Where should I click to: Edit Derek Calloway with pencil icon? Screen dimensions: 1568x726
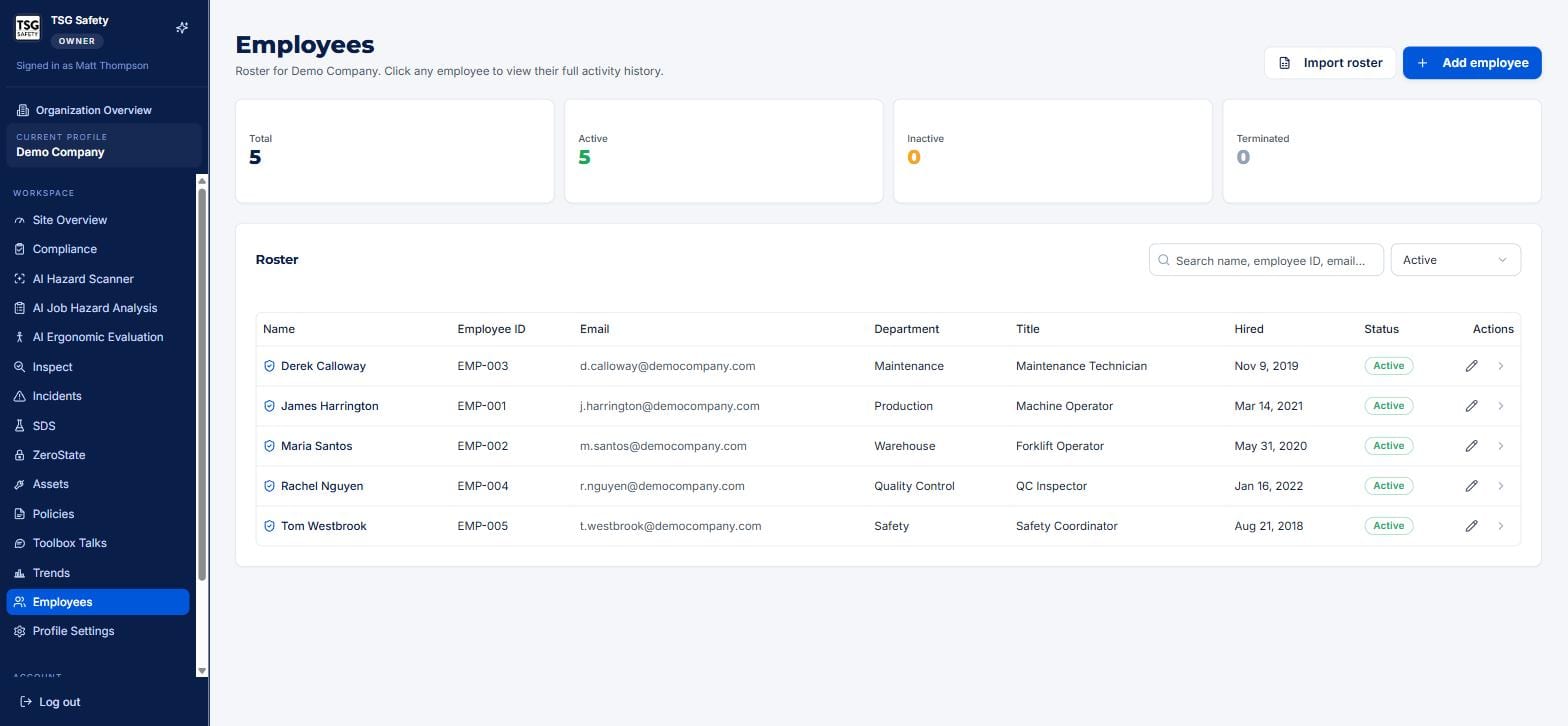[x=1471, y=366]
